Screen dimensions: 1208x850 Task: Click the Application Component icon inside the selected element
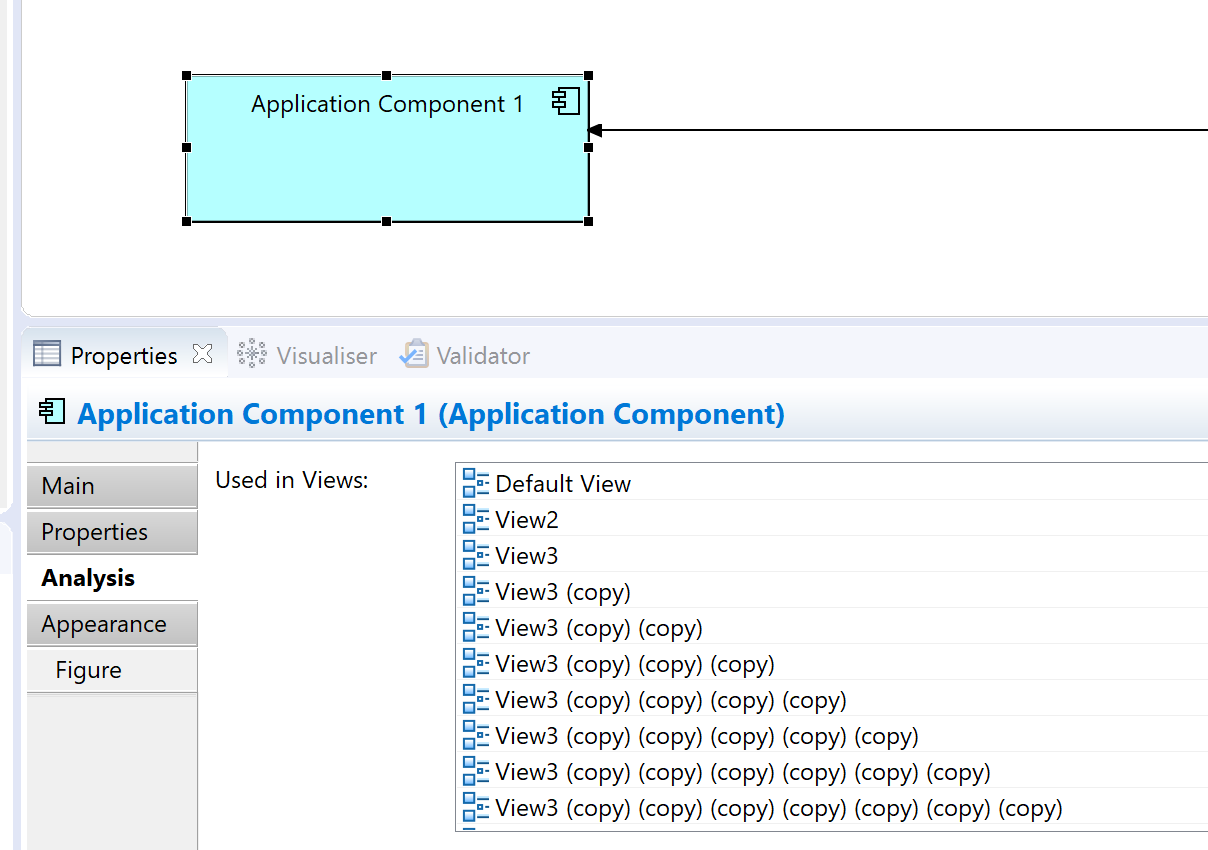pyautogui.click(x=567, y=100)
